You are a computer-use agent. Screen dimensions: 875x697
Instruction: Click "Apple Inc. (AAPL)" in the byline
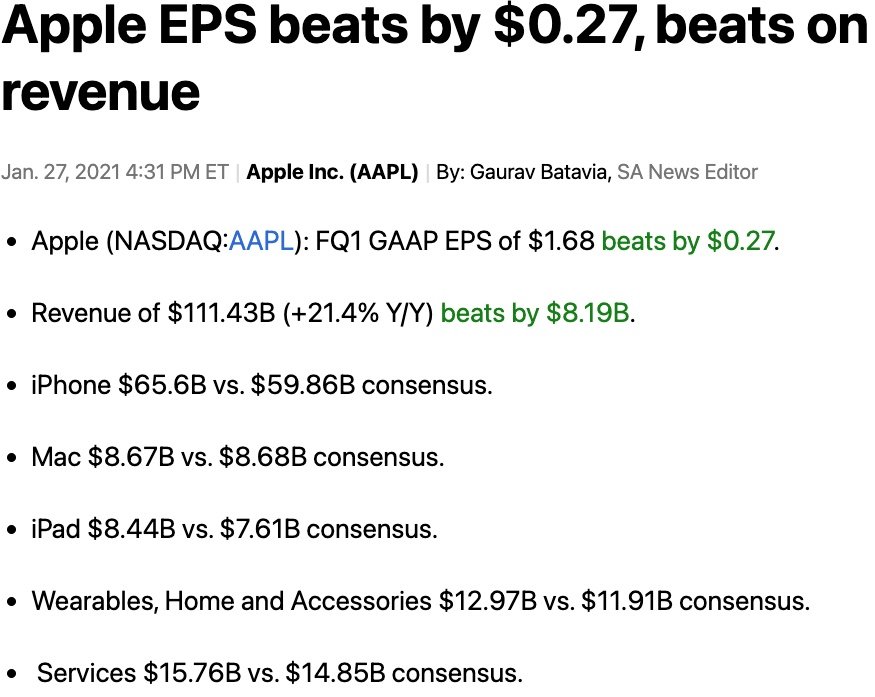click(x=332, y=172)
